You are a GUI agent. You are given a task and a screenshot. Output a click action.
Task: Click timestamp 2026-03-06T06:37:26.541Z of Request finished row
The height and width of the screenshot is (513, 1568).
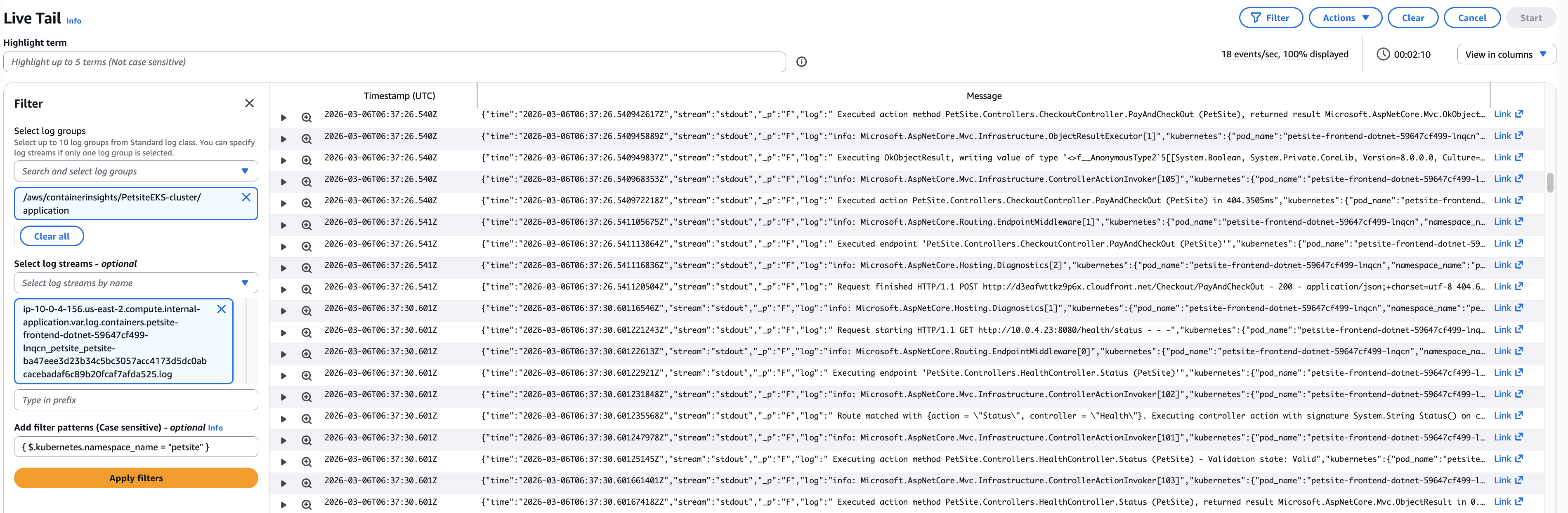click(380, 286)
